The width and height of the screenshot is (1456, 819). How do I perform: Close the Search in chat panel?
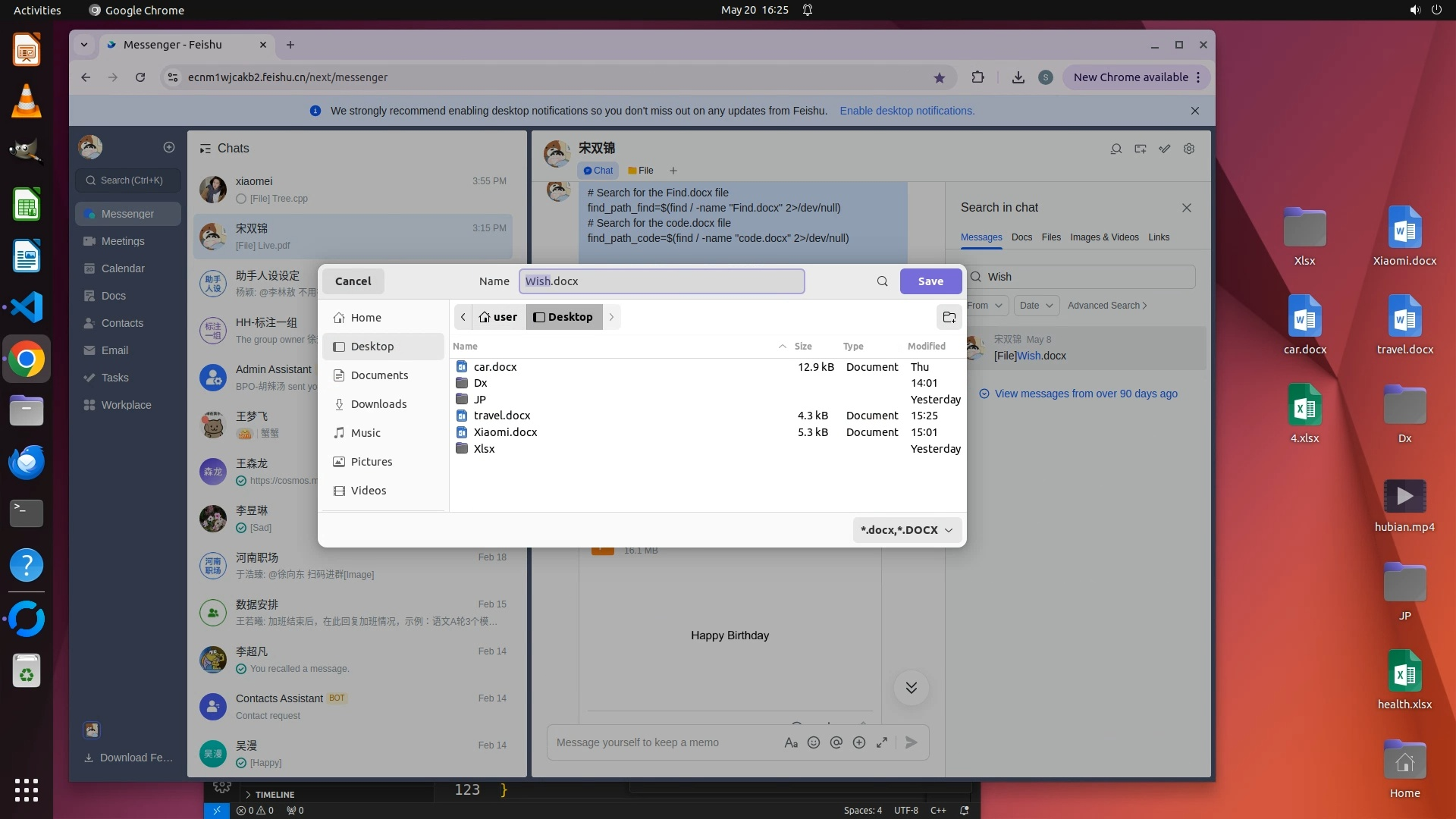(x=1187, y=208)
